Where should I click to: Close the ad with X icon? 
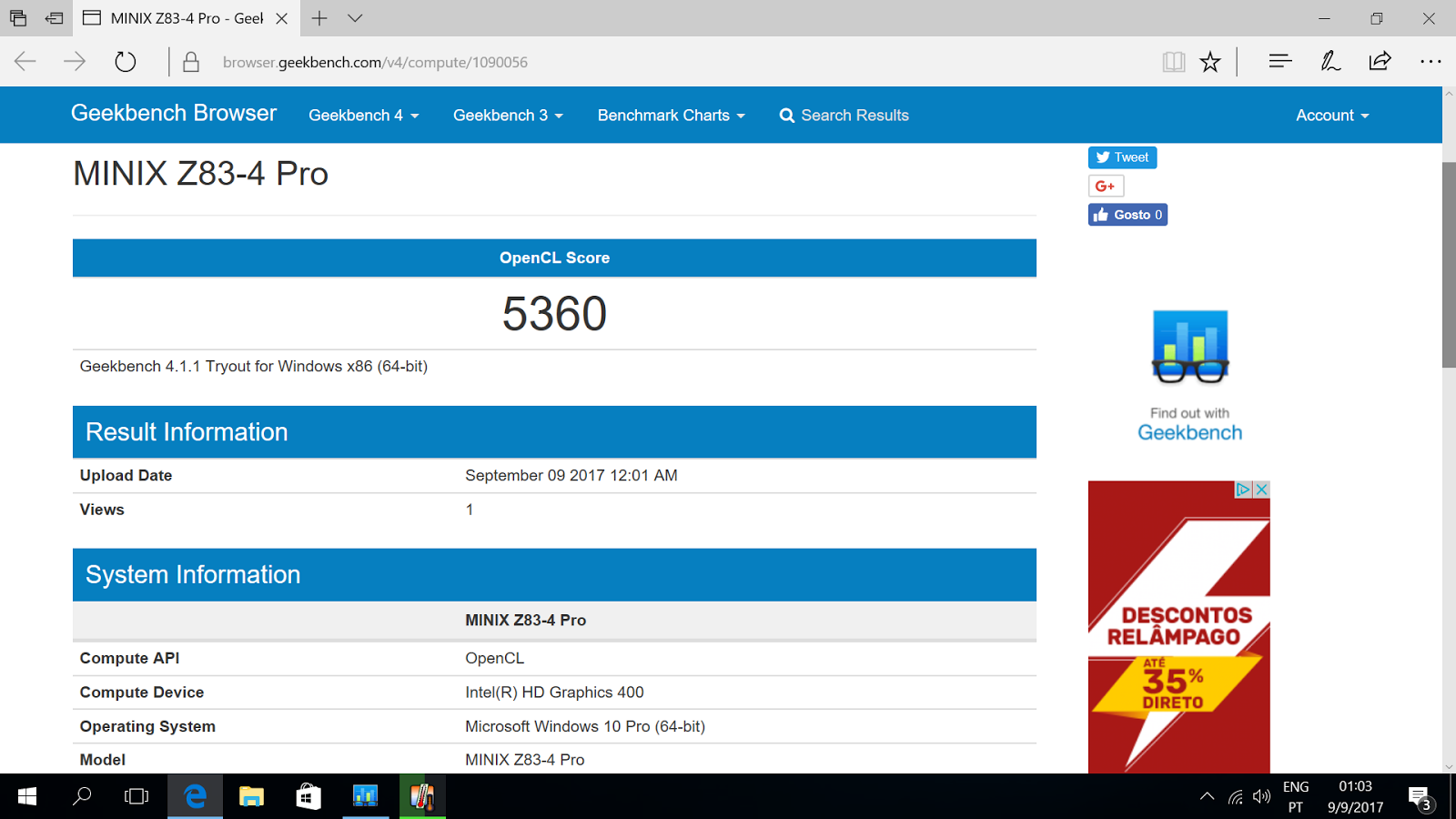point(1261,490)
